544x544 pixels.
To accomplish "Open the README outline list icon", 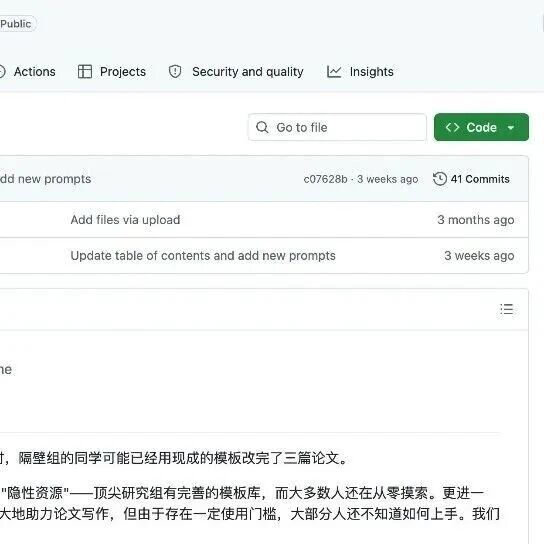I will 507,309.
